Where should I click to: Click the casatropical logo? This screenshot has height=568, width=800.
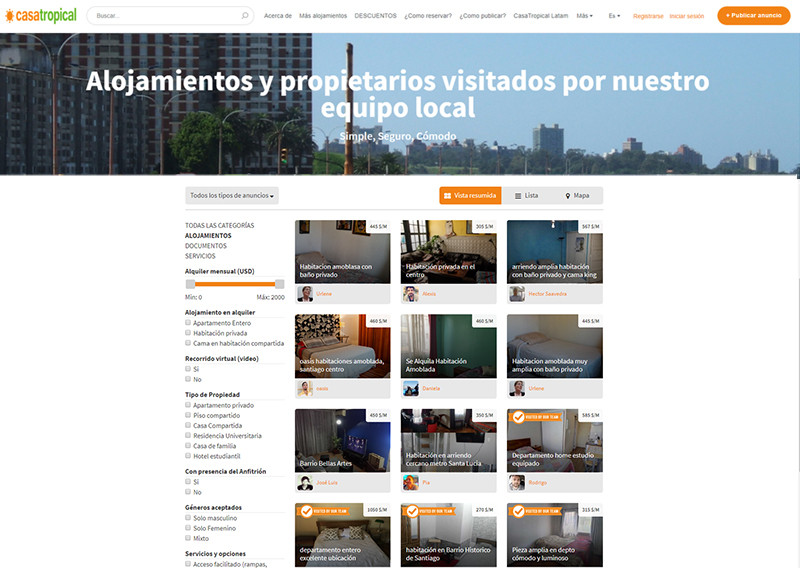coord(40,16)
